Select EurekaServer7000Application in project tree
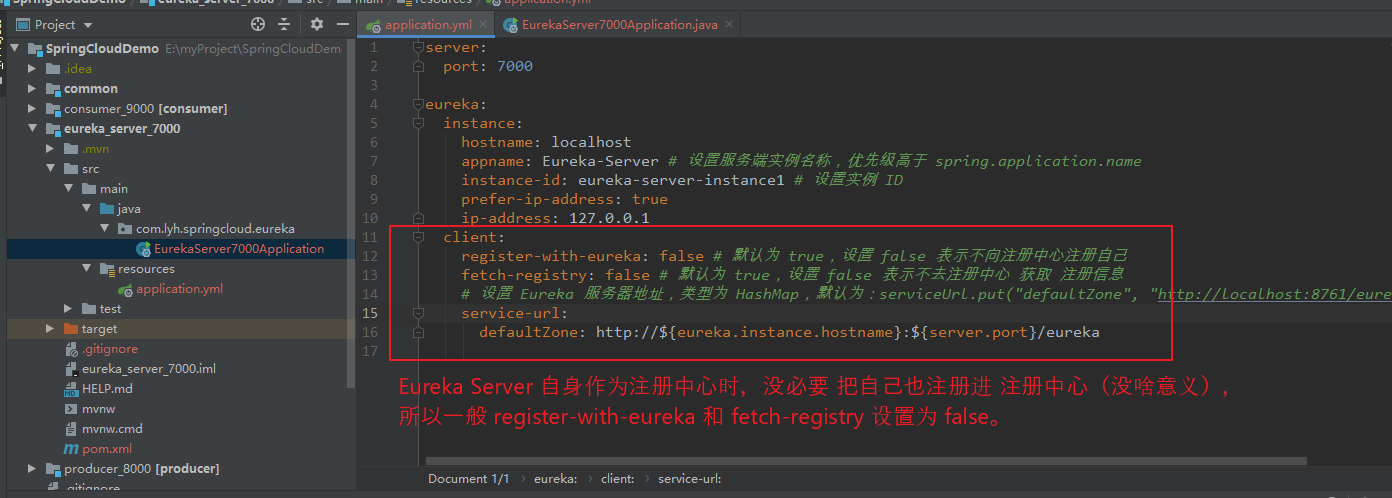Screen dimensions: 1392x498 (239, 249)
